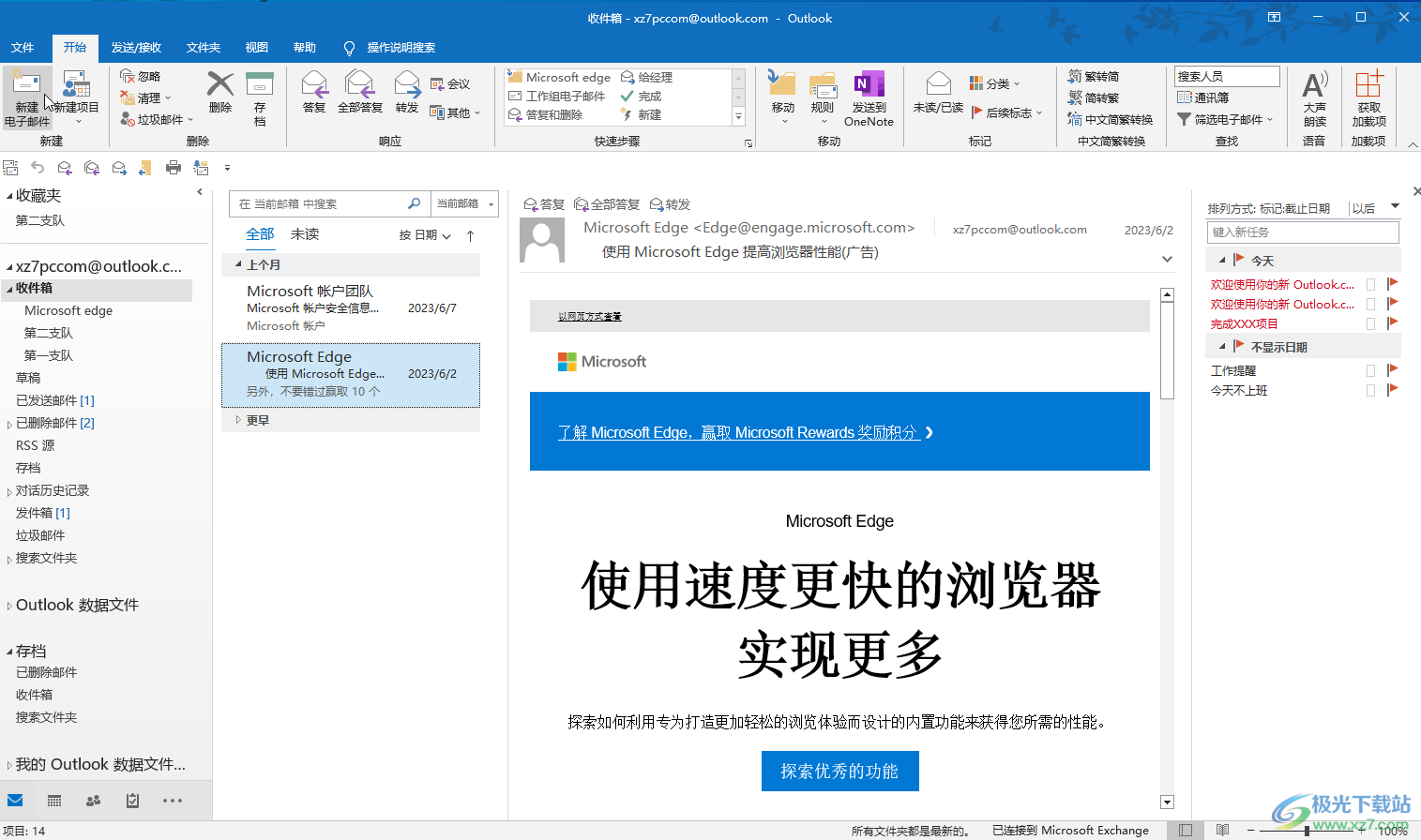Toggle 未读/已读 read status
1421x840 pixels.
coord(938,93)
